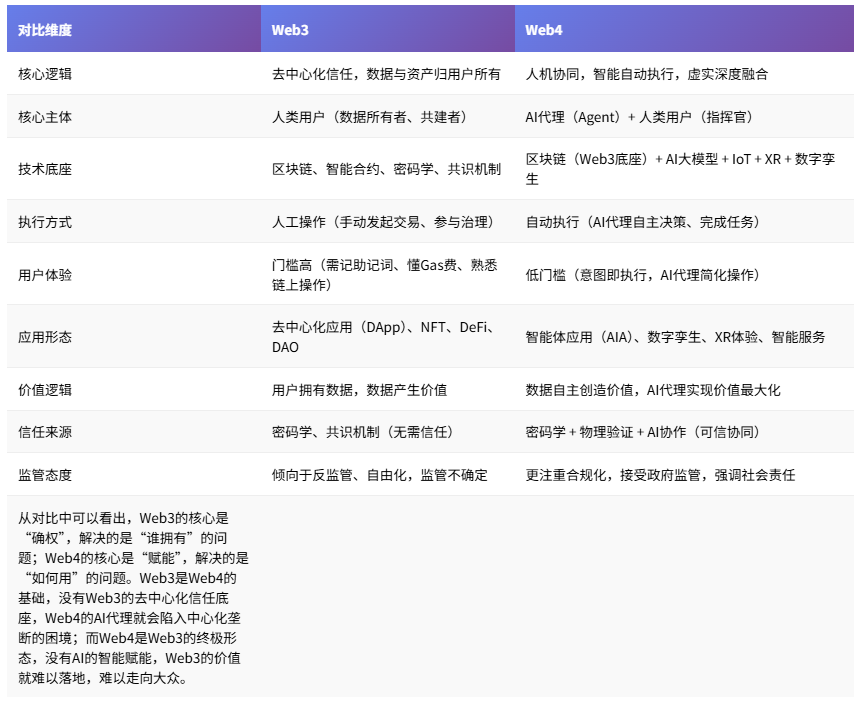Screen dimensions: 862x704
Task: Click the 倾向于反监管 Web3 cell
Action: pos(380,475)
